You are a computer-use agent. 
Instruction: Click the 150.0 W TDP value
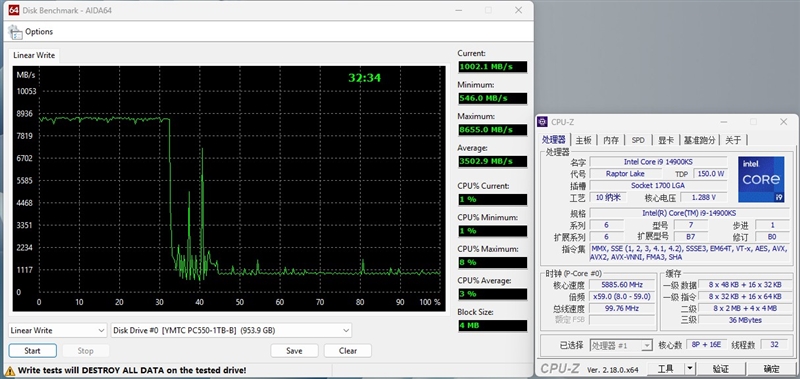point(711,173)
